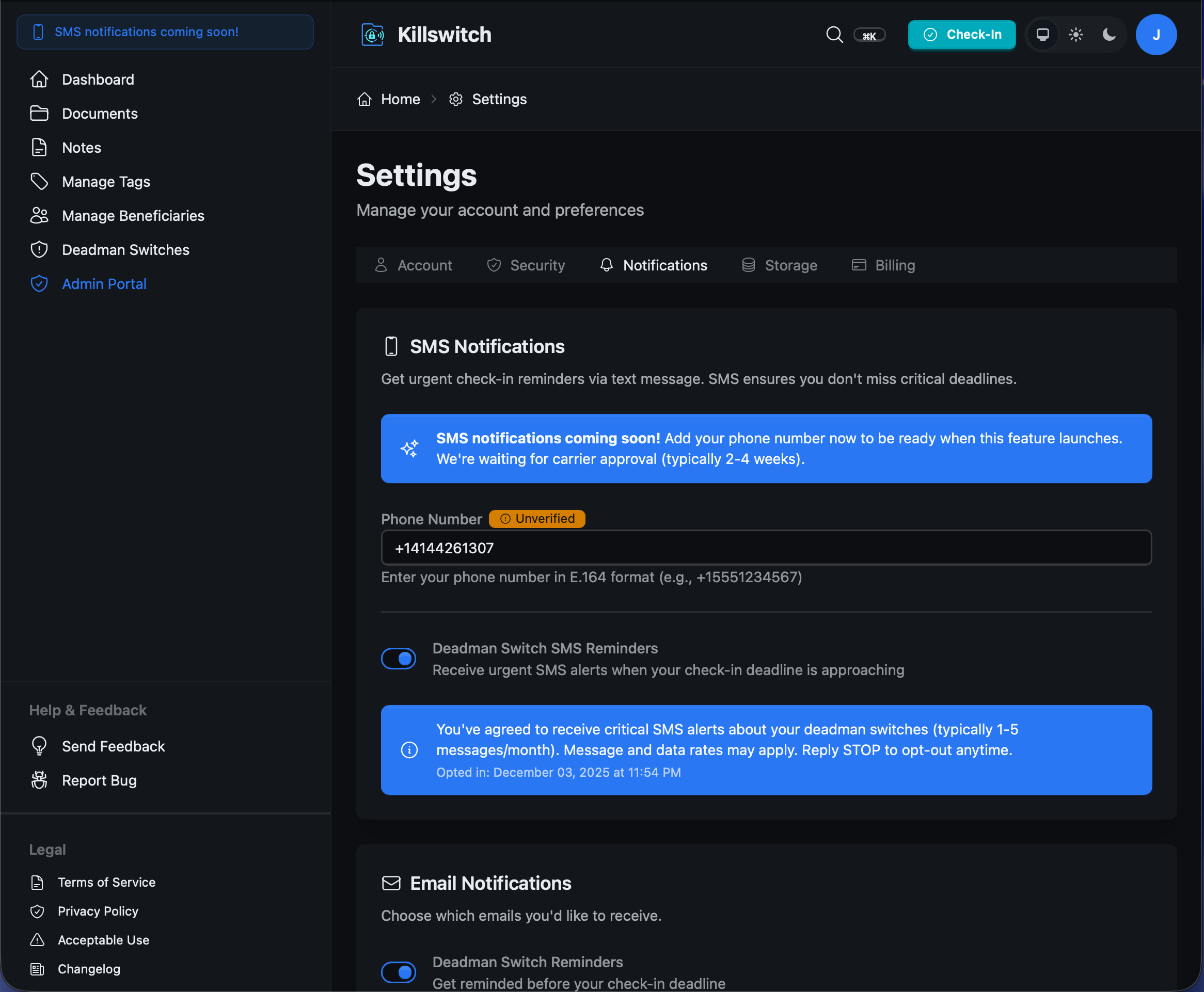Open Privacy Policy link
Image resolution: width=1204 pixels, height=992 pixels.
tap(98, 911)
